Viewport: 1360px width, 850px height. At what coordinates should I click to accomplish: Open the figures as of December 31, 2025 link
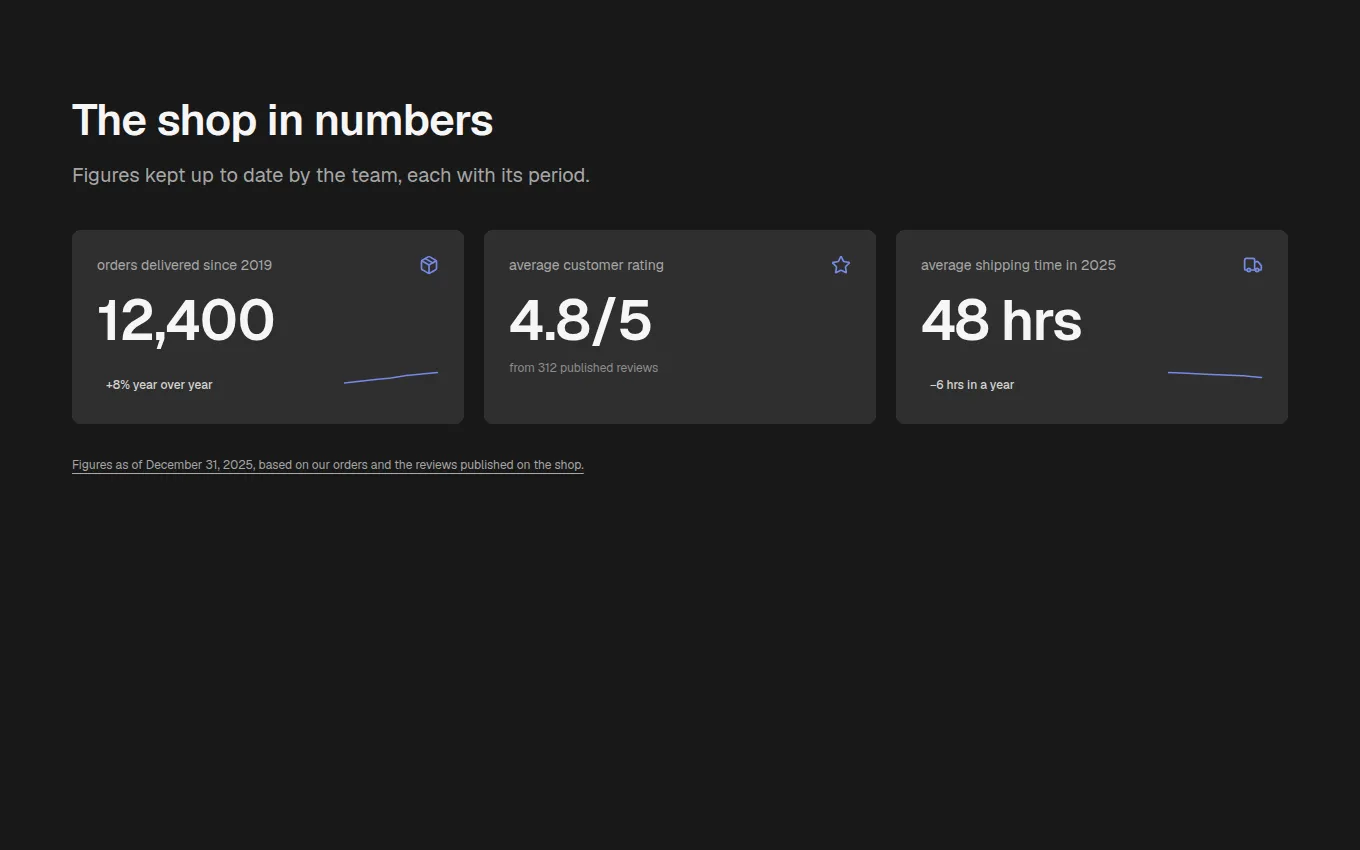pyautogui.click(x=328, y=465)
